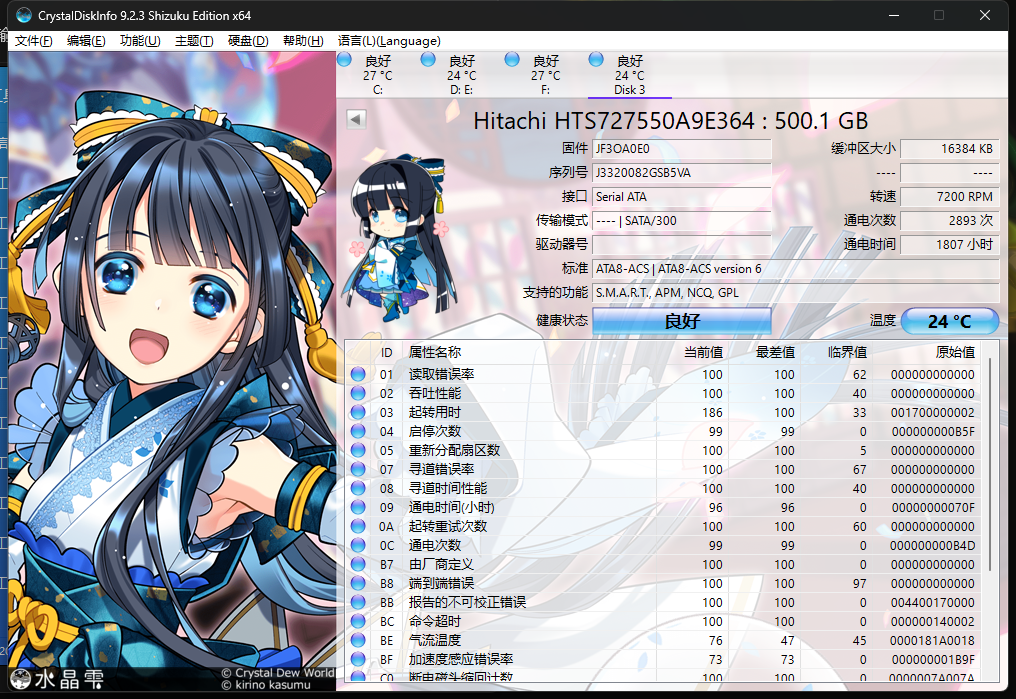This screenshot has width=1016, height=699.
Task: Open the 功能(U) menu
Action: tap(141, 41)
